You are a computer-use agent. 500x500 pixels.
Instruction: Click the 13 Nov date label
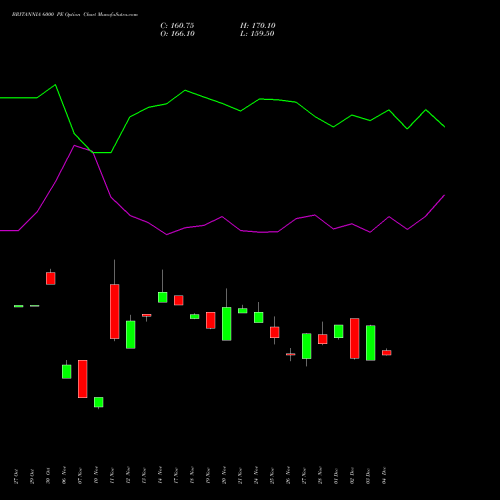[144, 475]
